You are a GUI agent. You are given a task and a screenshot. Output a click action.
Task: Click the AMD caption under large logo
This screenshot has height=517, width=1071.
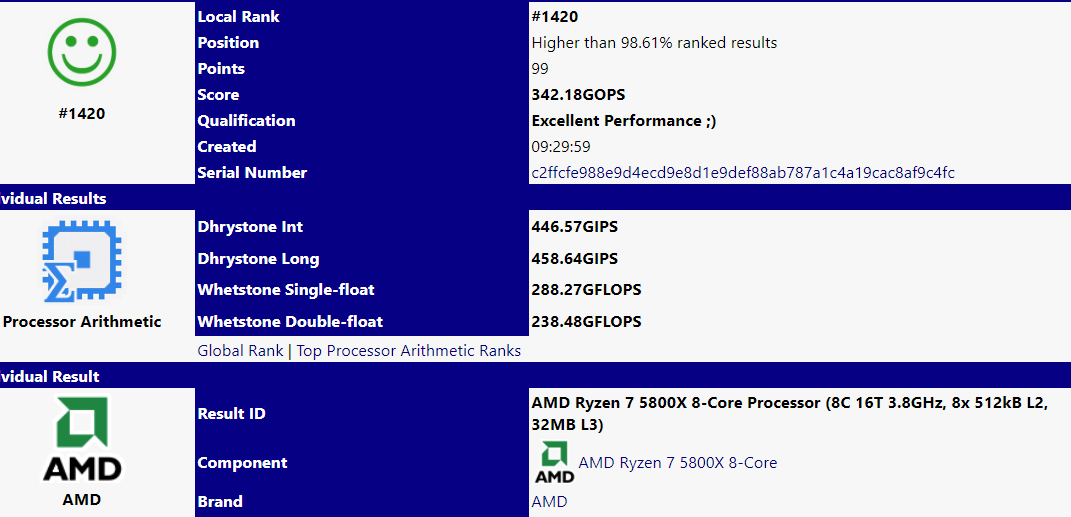click(x=82, y=500)
